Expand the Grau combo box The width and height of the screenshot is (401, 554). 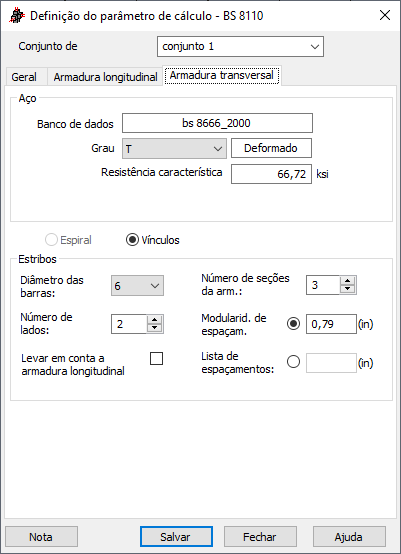coord(174,148)
